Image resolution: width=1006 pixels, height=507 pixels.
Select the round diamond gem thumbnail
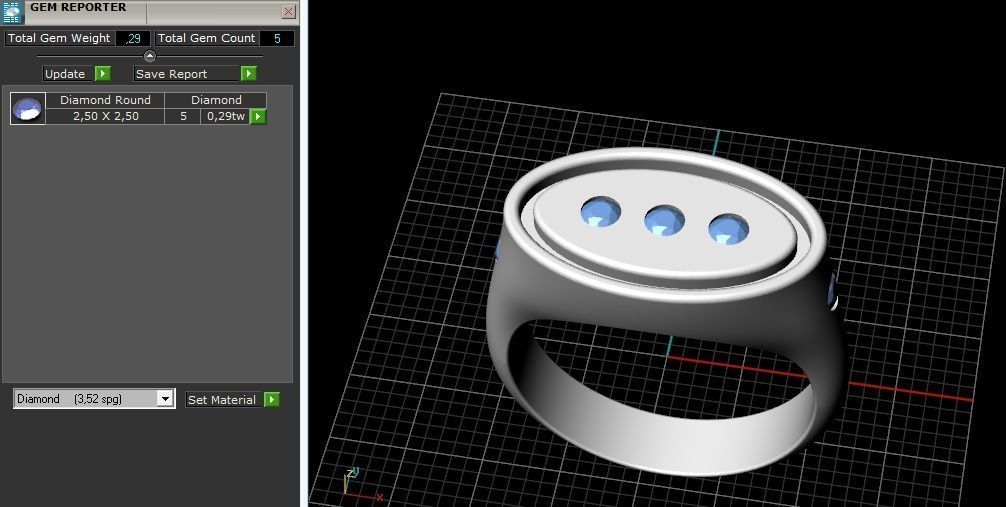coord(28,108)
